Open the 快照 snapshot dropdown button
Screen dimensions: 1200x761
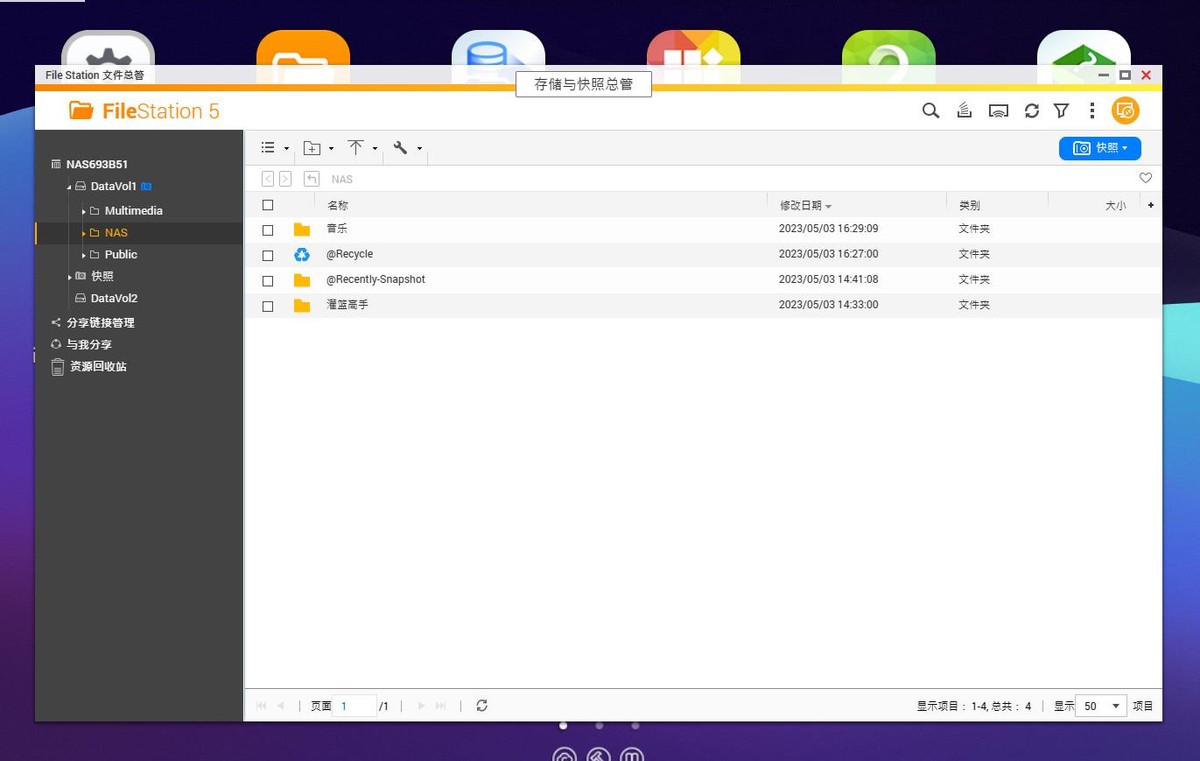click(1099, 148)
